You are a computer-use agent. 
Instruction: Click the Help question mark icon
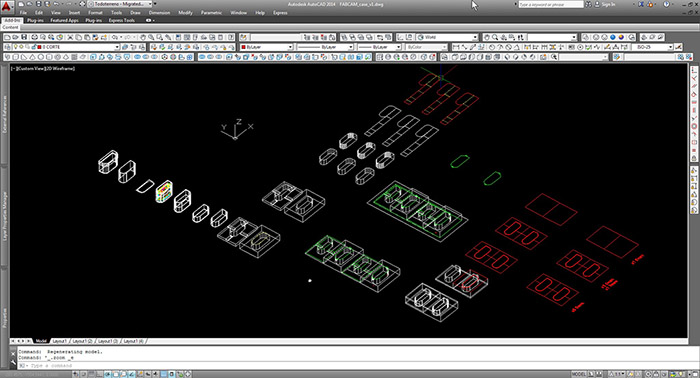pyautogui.click(x=667, y=4)
